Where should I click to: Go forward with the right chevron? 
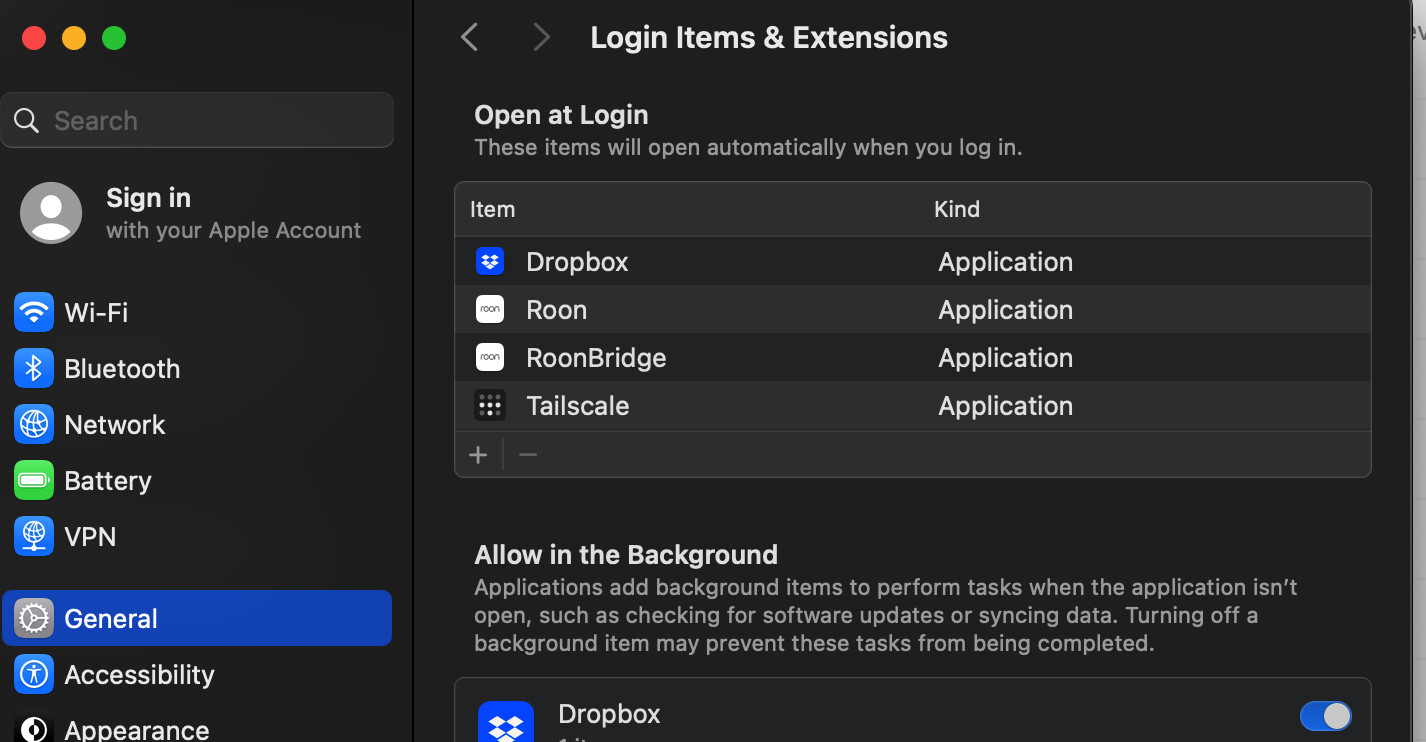[541, 38]
